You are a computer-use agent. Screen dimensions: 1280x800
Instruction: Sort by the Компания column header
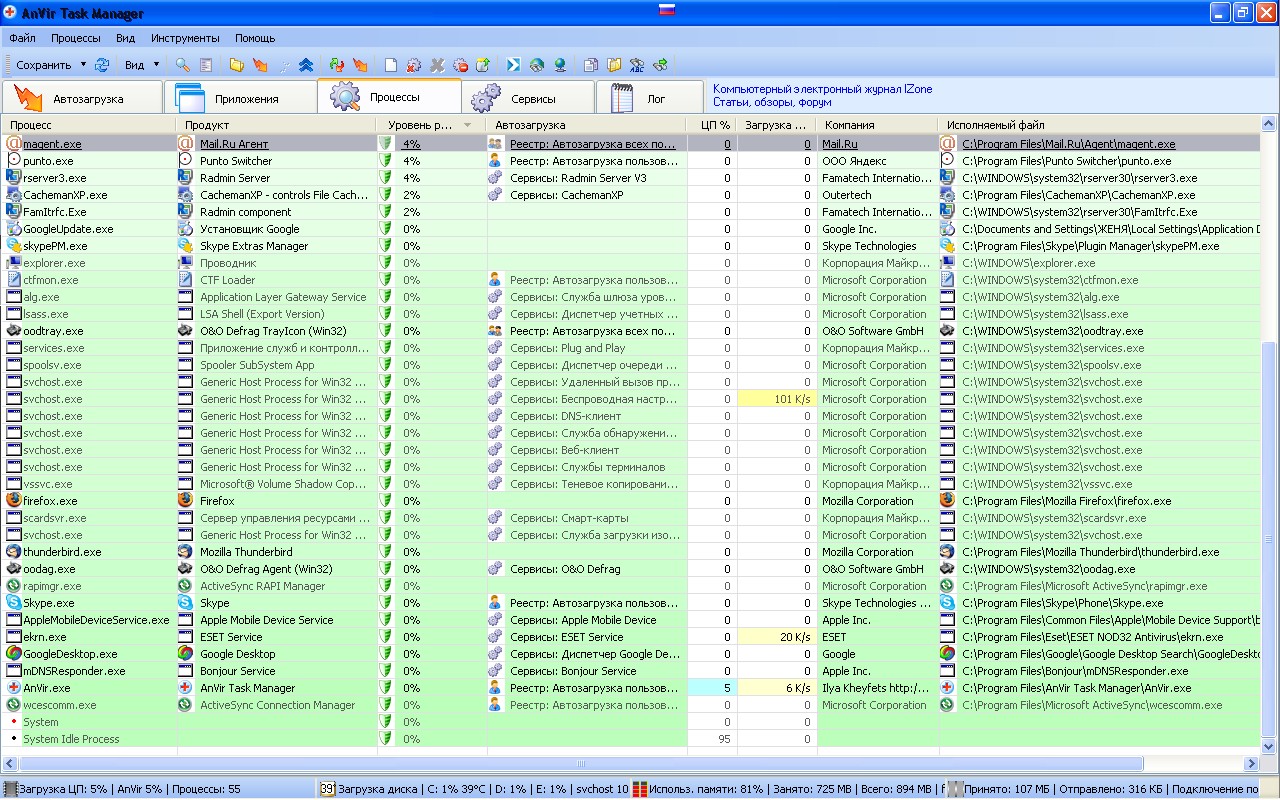(x=877, y=125)
